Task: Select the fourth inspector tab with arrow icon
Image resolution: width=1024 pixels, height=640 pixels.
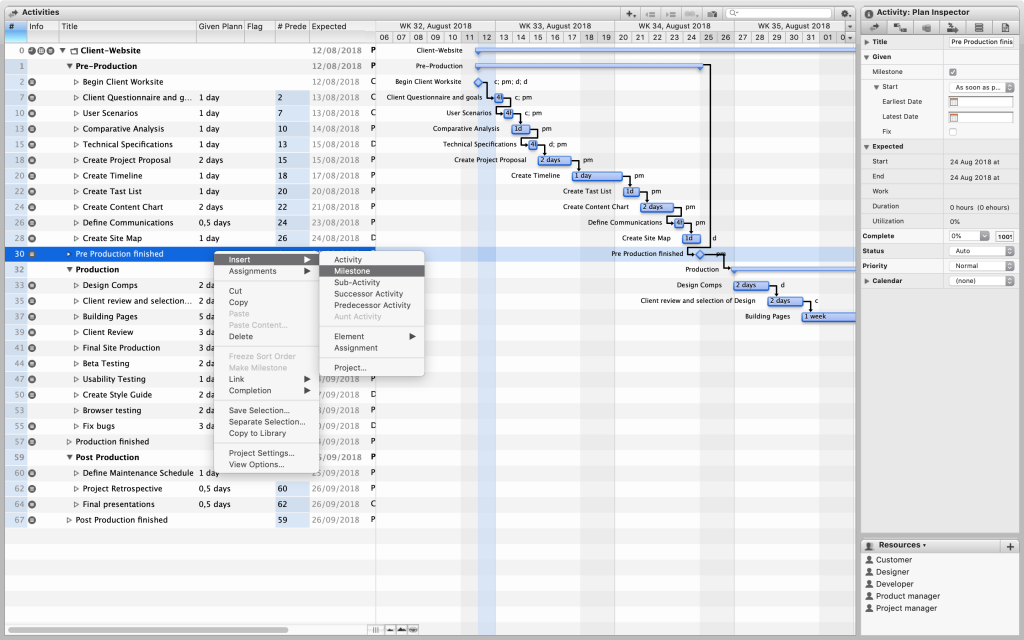Action: [952, 27]
